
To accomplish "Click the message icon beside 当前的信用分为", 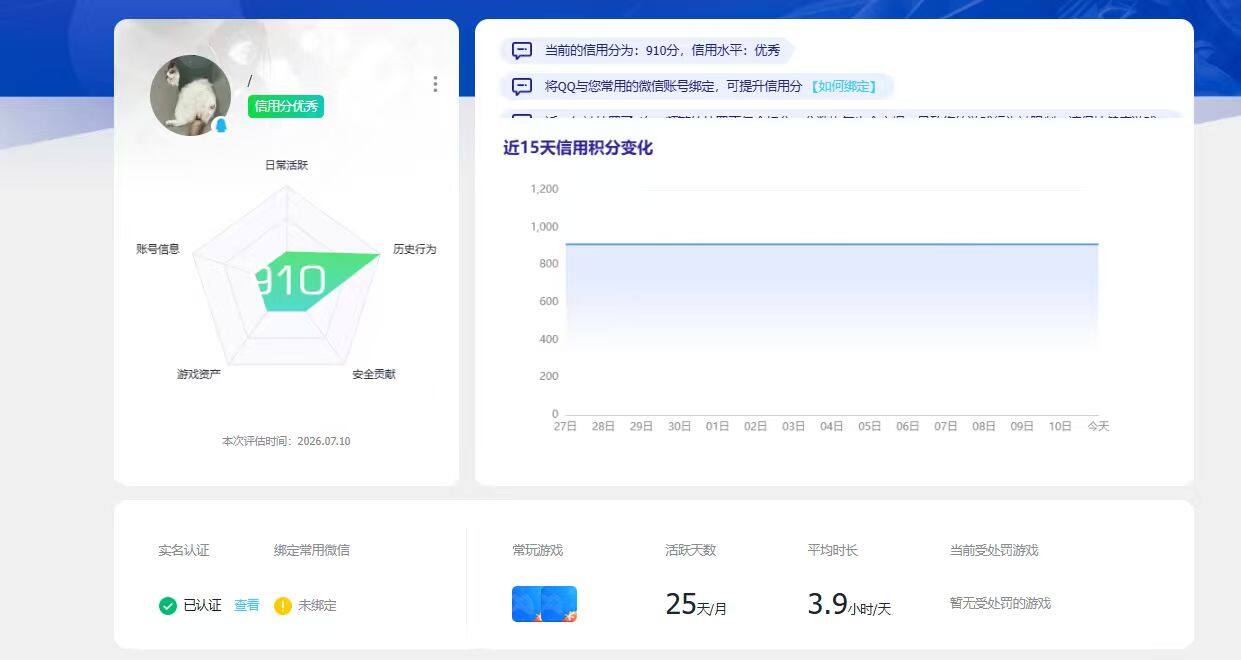I will tap(522, 50).
